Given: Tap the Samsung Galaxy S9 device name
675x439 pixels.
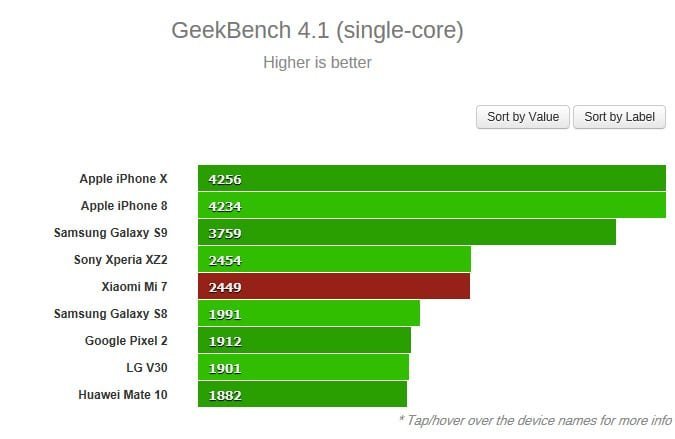Looking at the screenshot, I should [x=111, y=233].
